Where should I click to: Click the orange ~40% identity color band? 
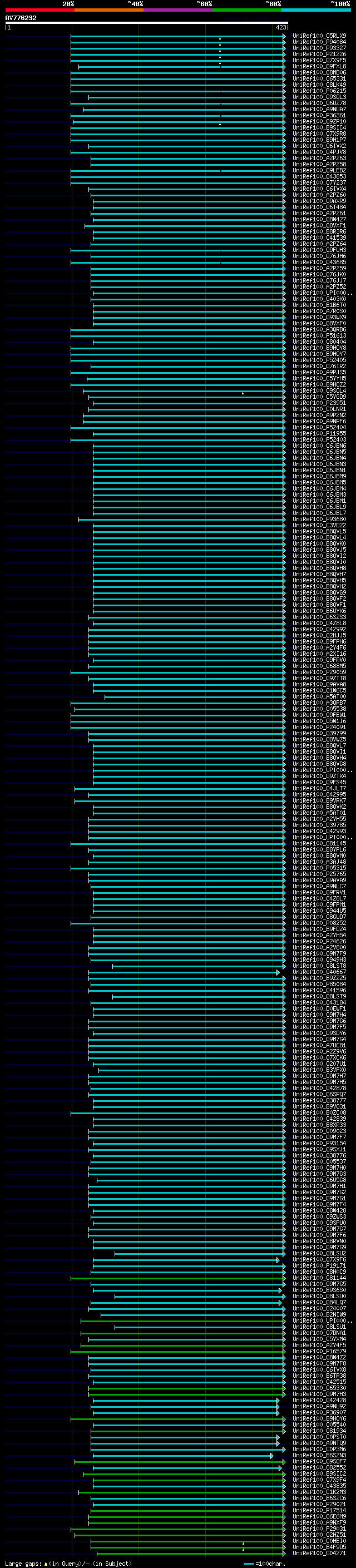[109, 10]
